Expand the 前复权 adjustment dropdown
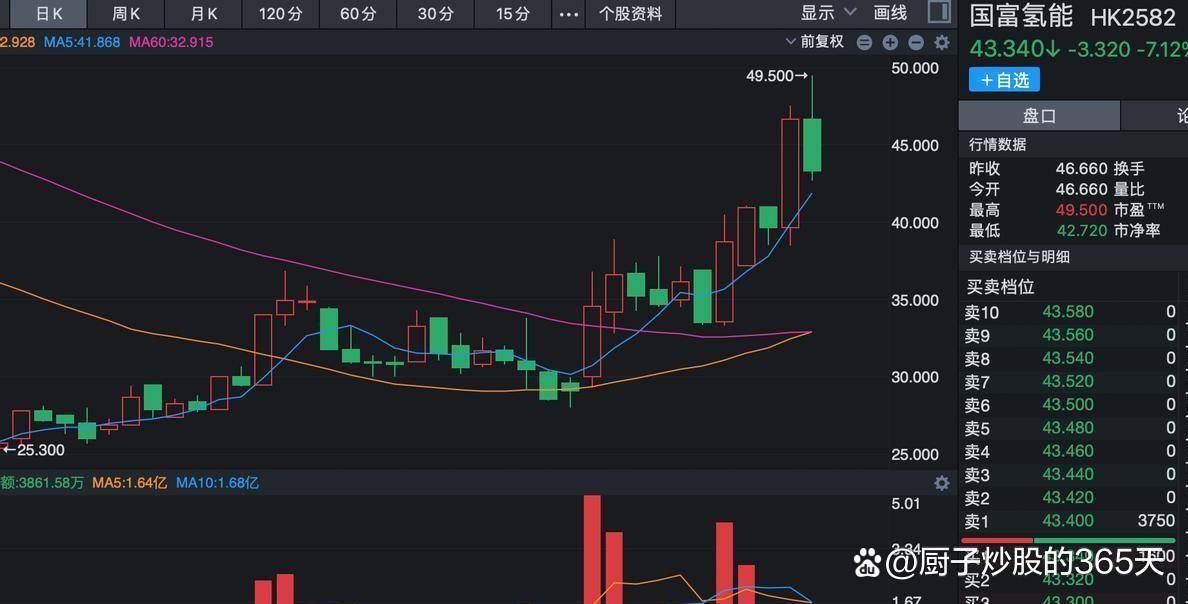 (x=815, y=42)
